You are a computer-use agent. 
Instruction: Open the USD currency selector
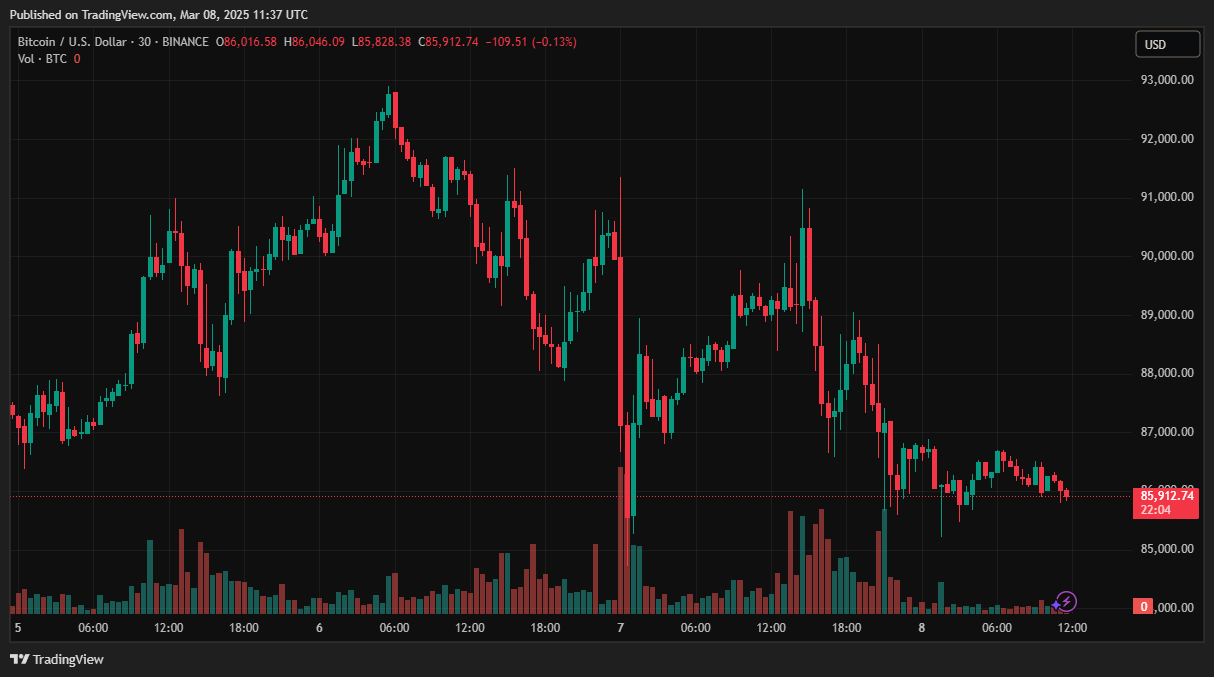(x=1166, y=44)
